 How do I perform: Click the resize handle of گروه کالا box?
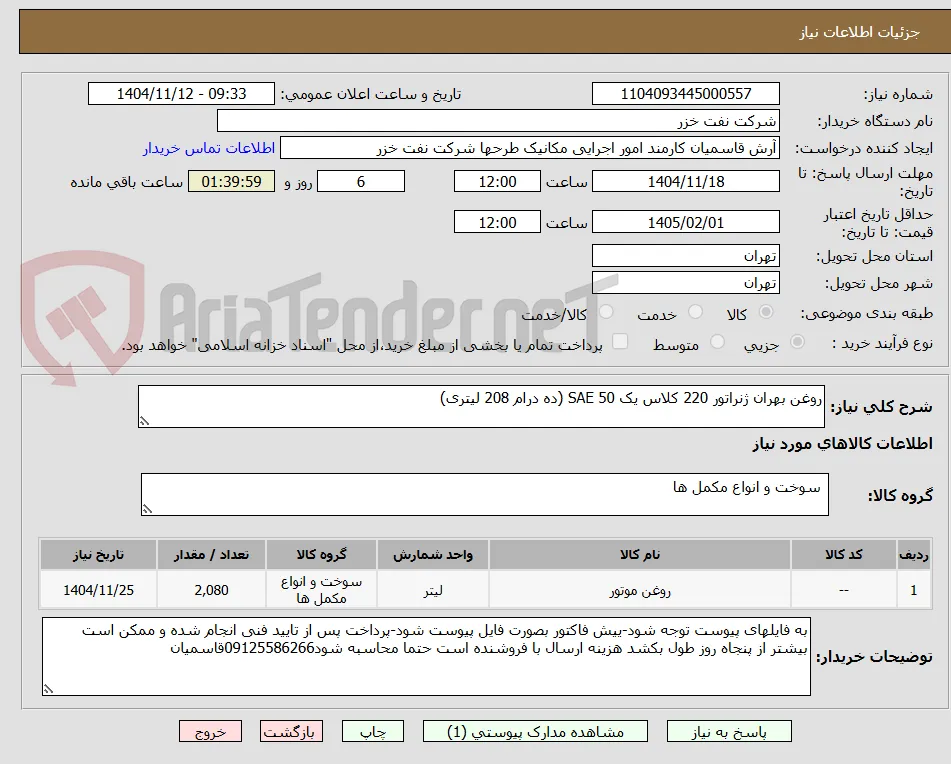(147, 509)
